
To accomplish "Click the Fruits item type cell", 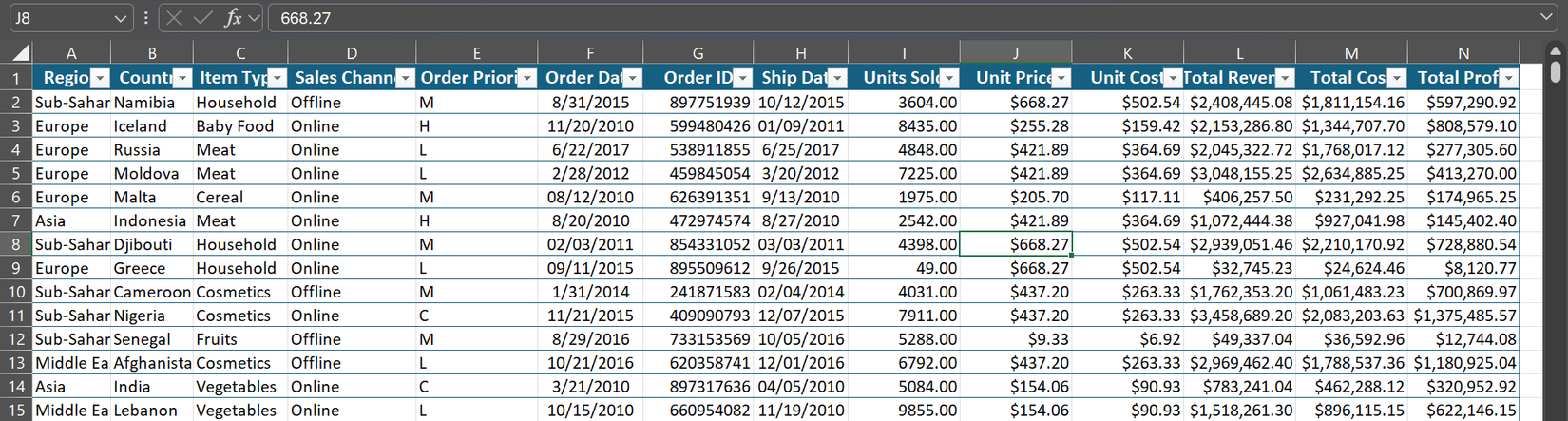I will [x=240, y=339].
